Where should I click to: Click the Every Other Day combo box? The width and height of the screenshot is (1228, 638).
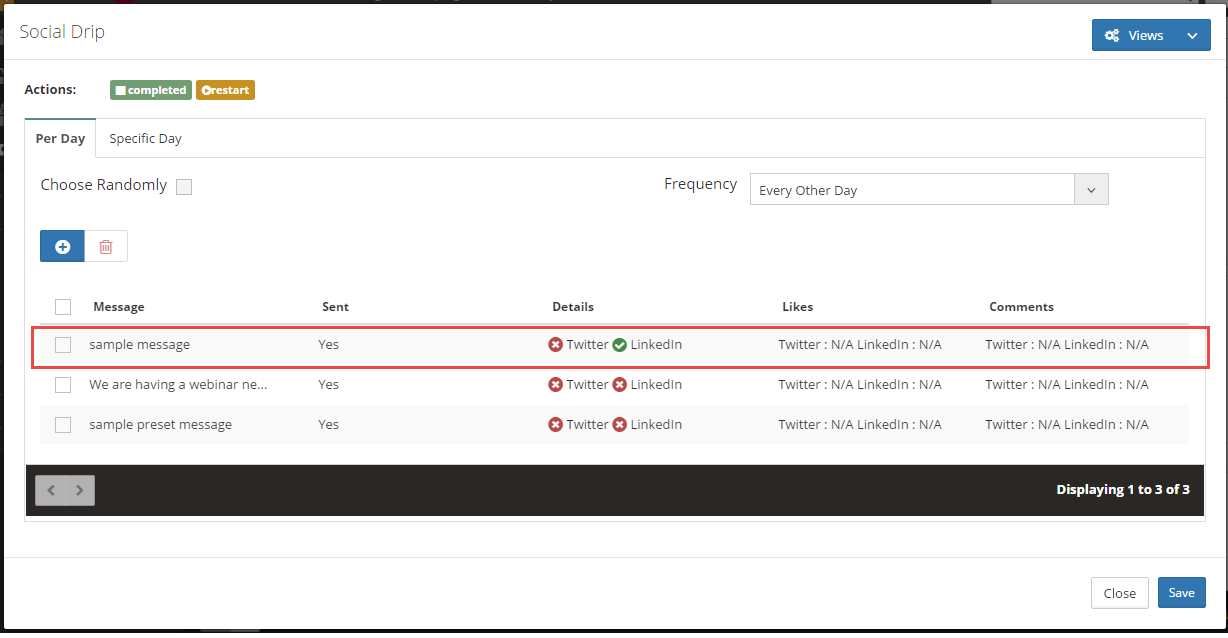click(x=911, y=190)
